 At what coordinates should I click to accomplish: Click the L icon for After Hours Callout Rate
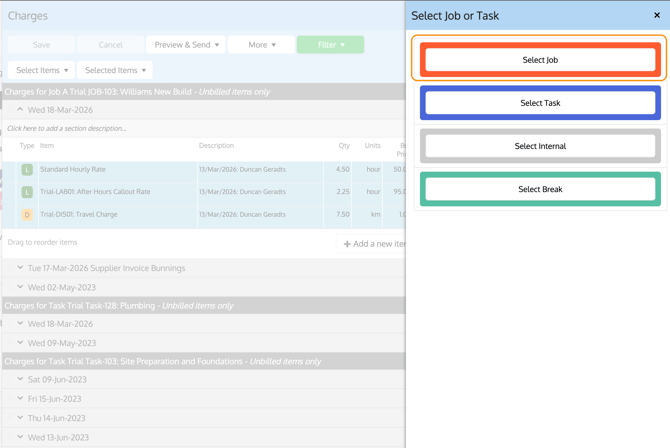[27, 192]
